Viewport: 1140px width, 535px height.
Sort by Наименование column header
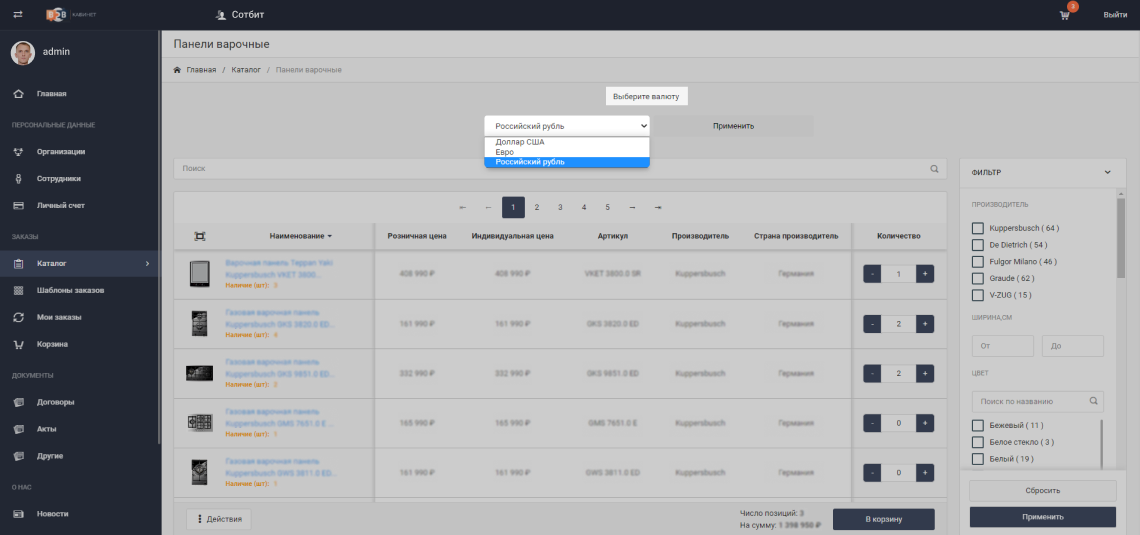click(x=300, y=236)
